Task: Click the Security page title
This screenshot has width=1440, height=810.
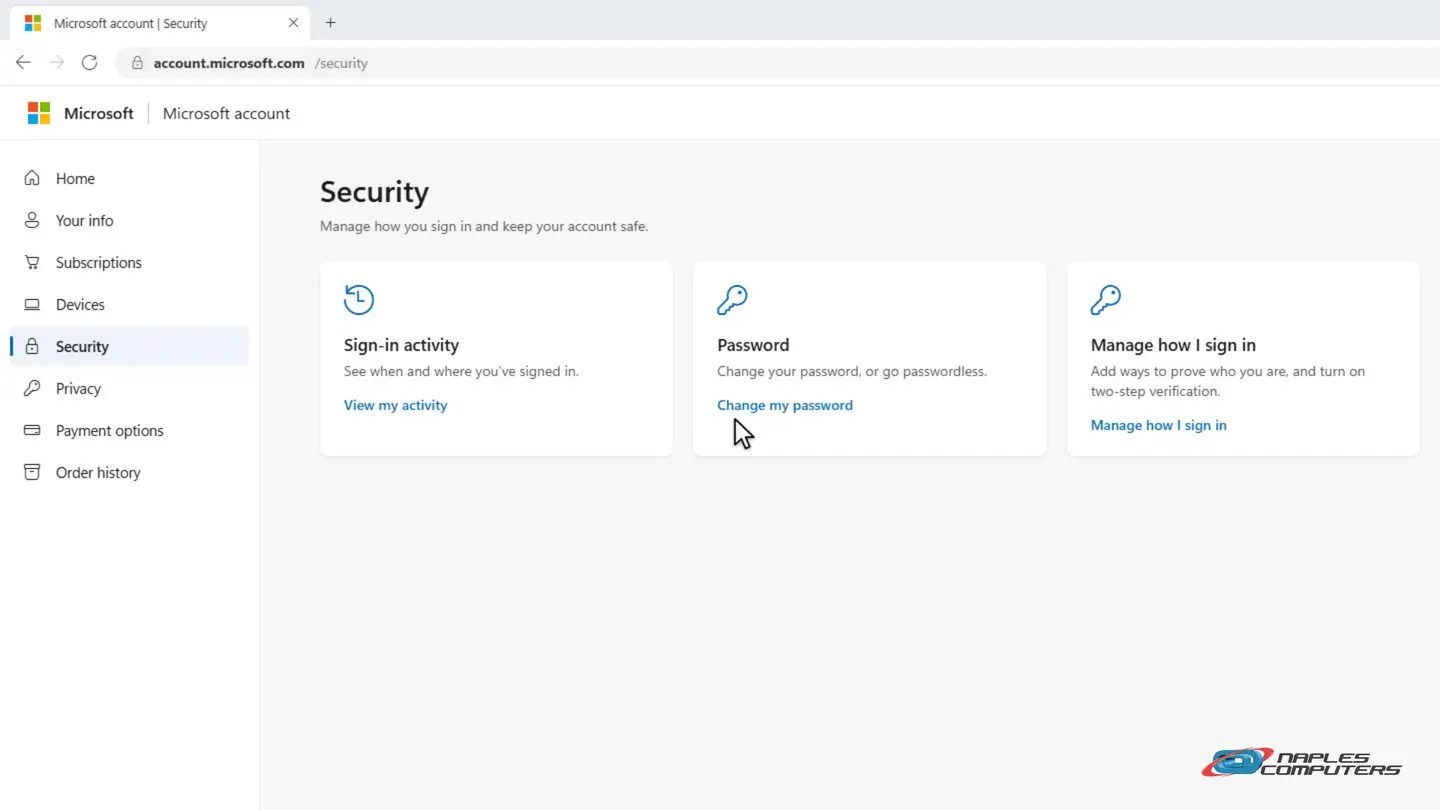Action: (374, 191)
